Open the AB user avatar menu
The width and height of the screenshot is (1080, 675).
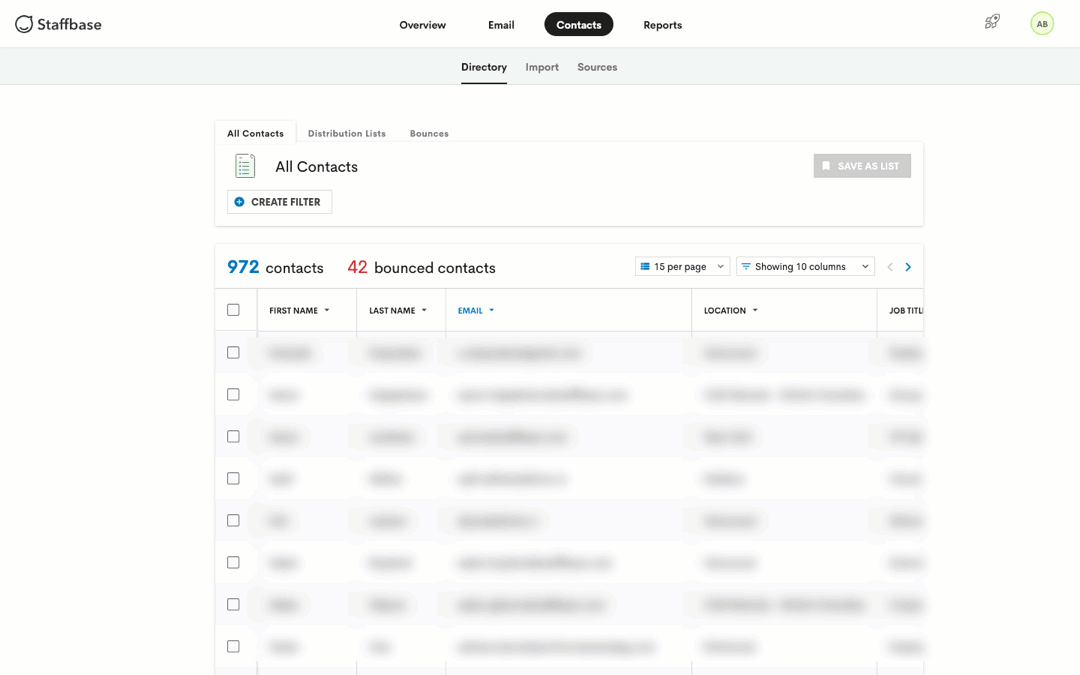click(x=1042, y=24)
